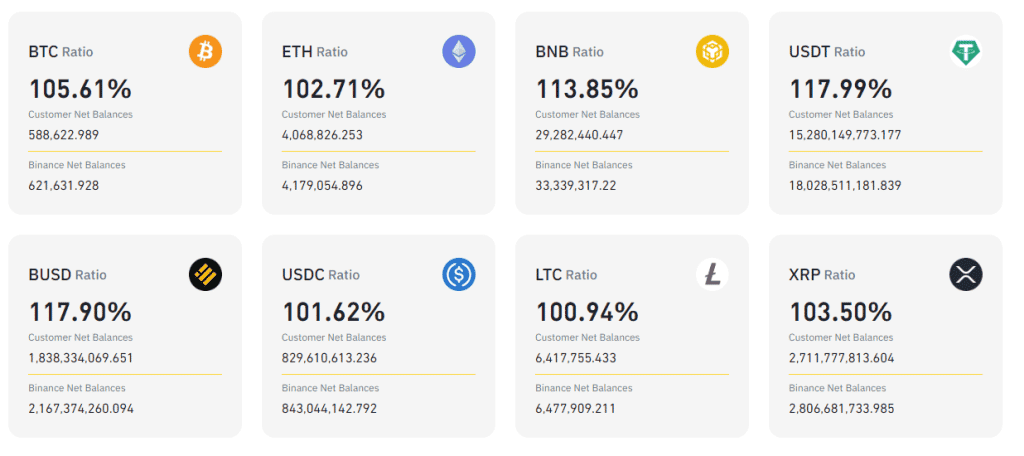Screen dimensions: 1024x456
Task: Click Customer Net Balances label in USDT card
Action: click(840, 114)
